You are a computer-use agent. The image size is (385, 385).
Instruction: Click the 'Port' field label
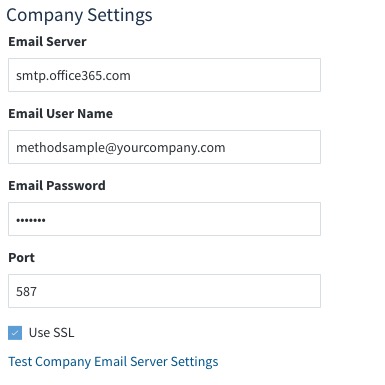[22, 258]
